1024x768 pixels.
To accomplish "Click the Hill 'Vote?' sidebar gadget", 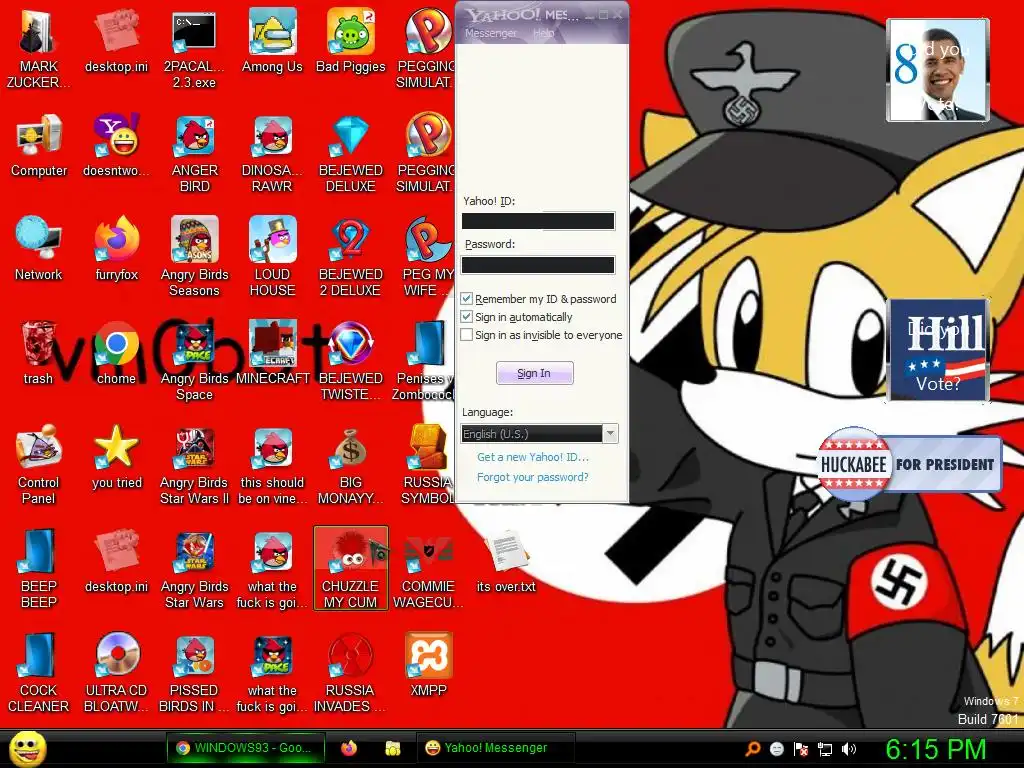I will (x=937, y=350).
